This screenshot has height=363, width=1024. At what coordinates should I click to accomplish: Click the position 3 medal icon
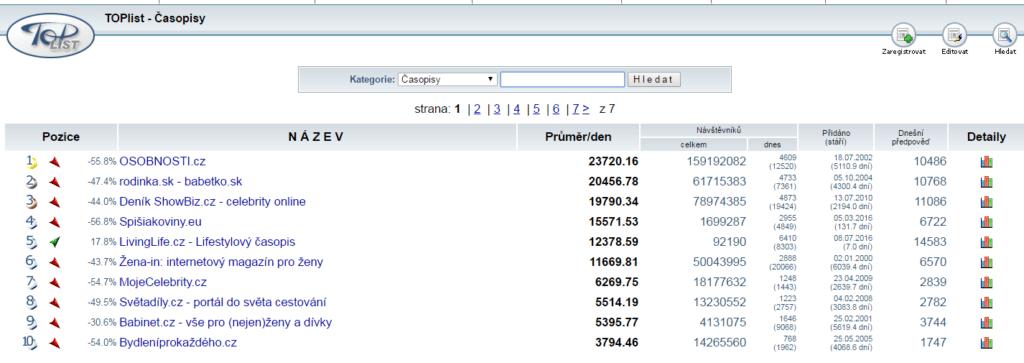31,202
